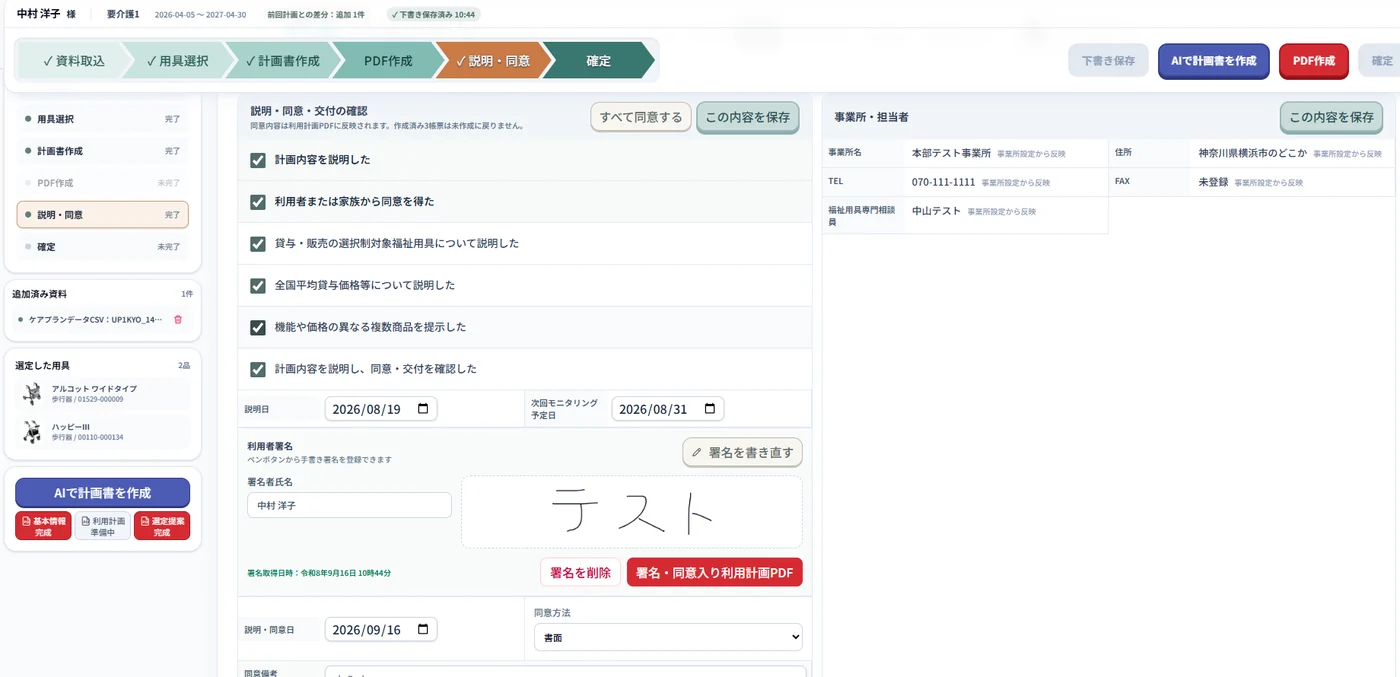Click the 次回モニタリング予定日 date field
The height and width of the screenshot is (677, 1400).
click(668, 409)
